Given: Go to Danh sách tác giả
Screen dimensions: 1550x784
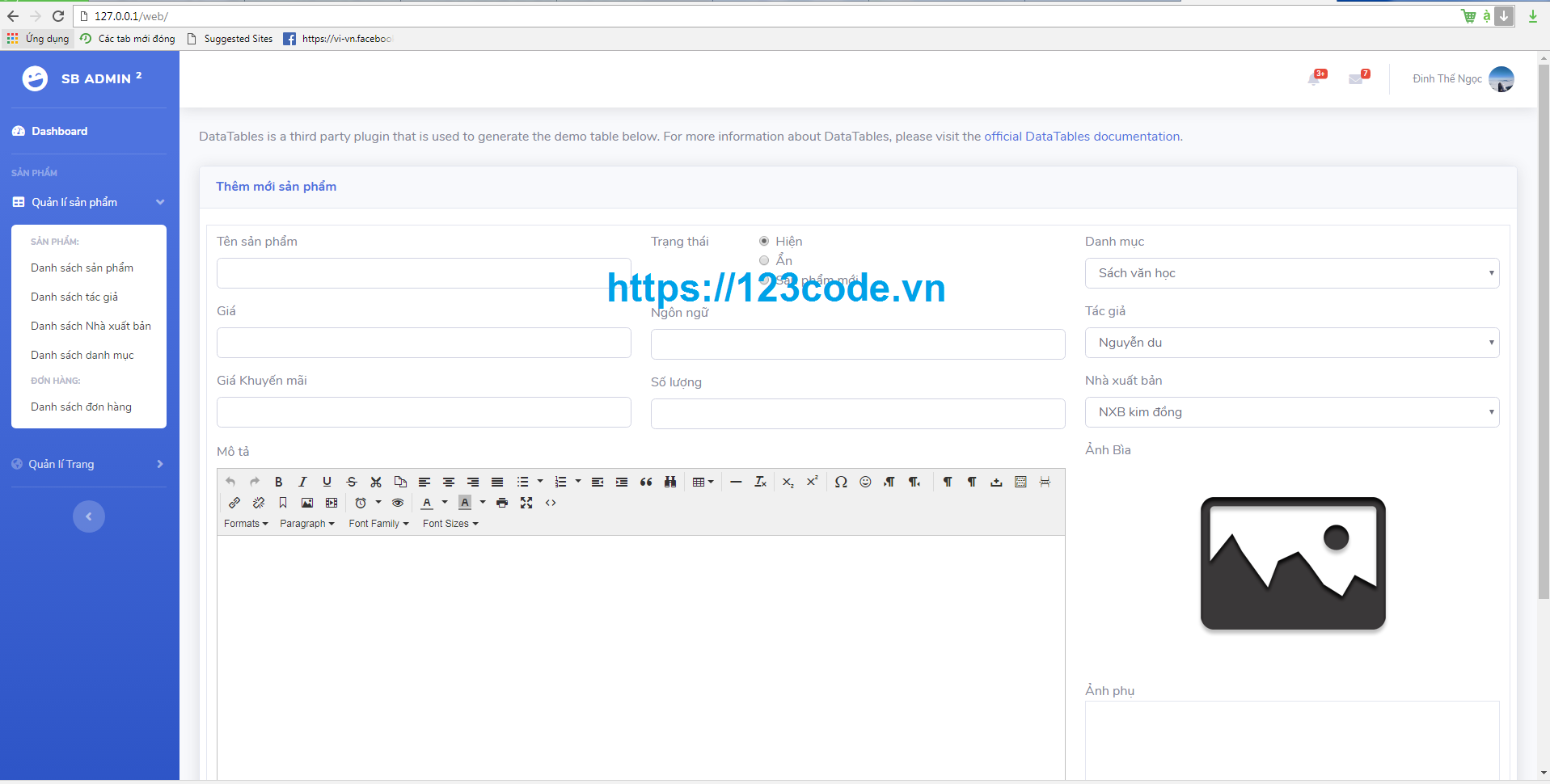Looking at the screenshot, I should click(74, 297).
